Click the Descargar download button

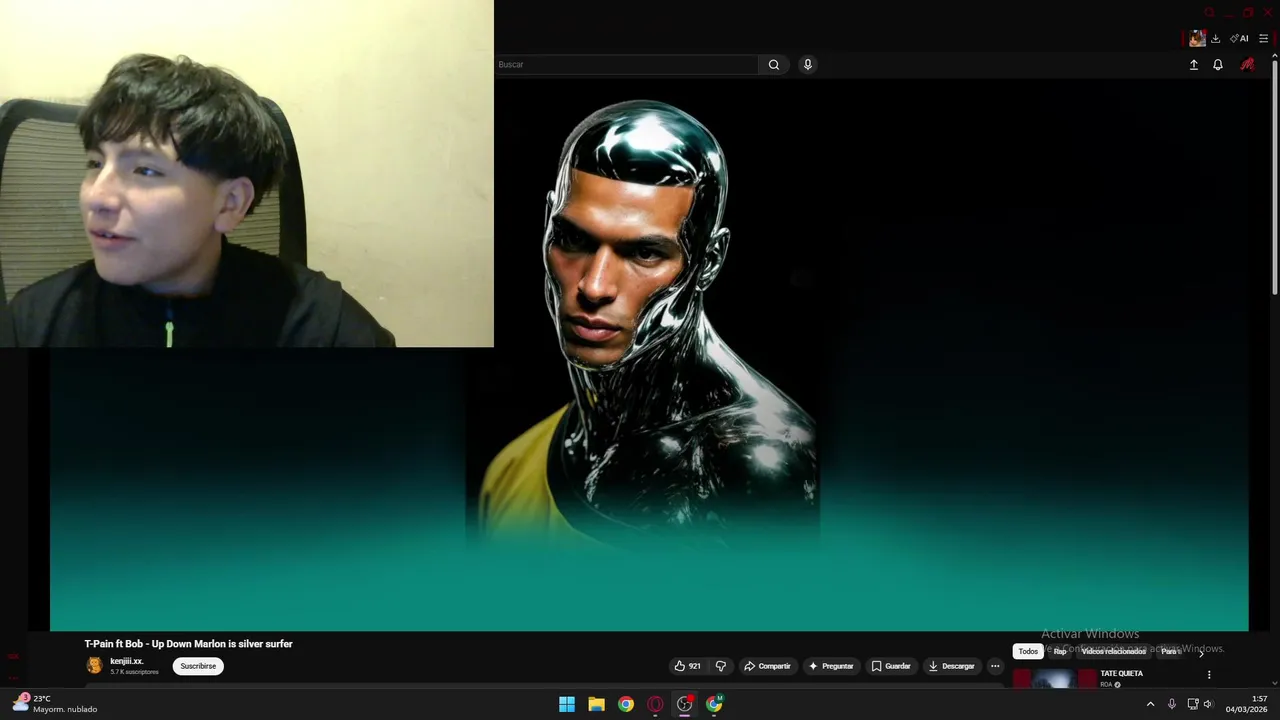click(x=951, y=666)
